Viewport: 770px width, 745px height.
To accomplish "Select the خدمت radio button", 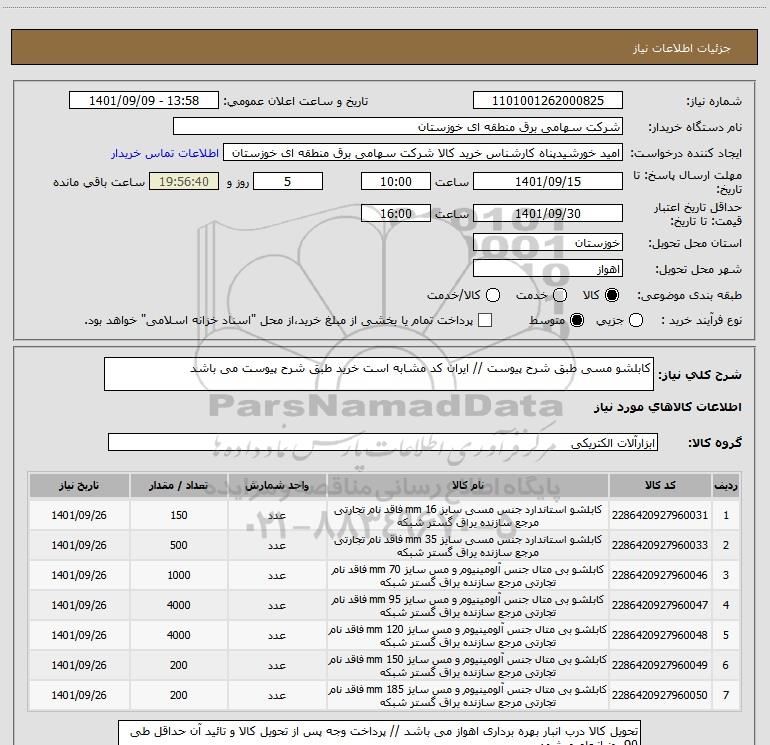I will coord(559,296).
